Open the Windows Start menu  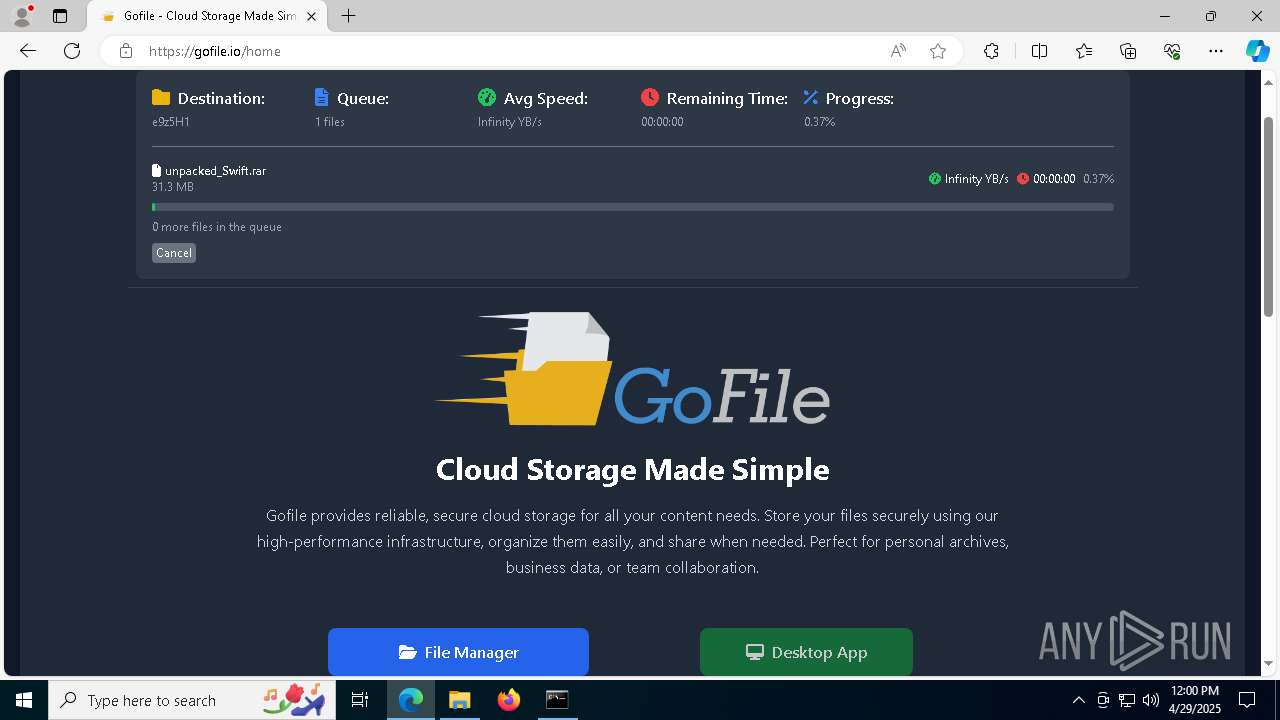(x=24, y=700)
